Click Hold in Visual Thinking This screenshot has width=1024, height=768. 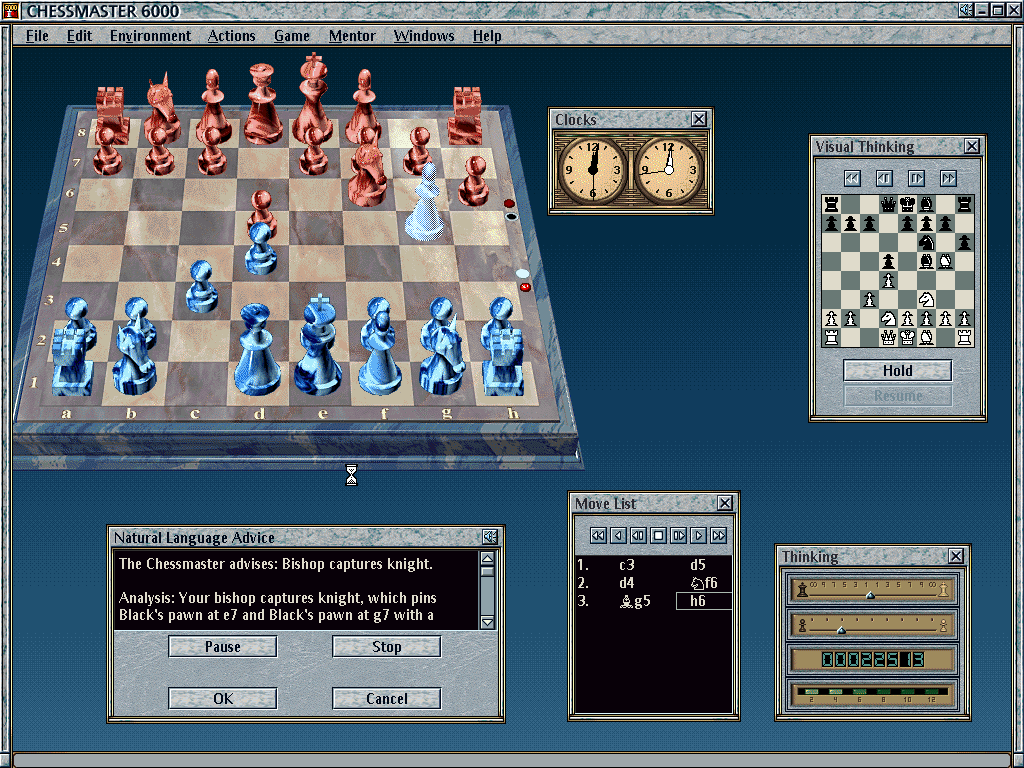pos(897,370)
